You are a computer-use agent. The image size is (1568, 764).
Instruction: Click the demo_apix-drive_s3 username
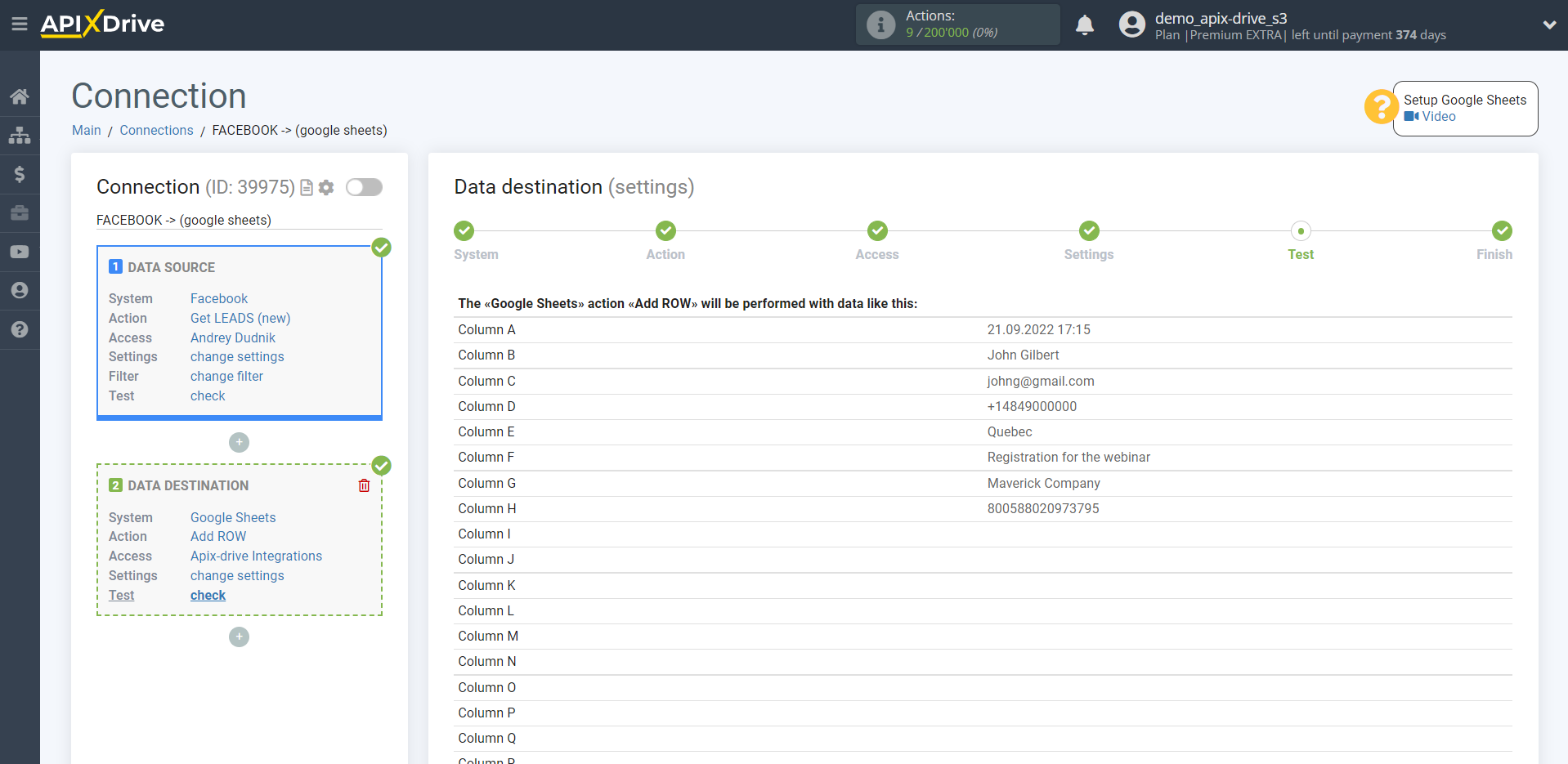tap(1221, 18)
